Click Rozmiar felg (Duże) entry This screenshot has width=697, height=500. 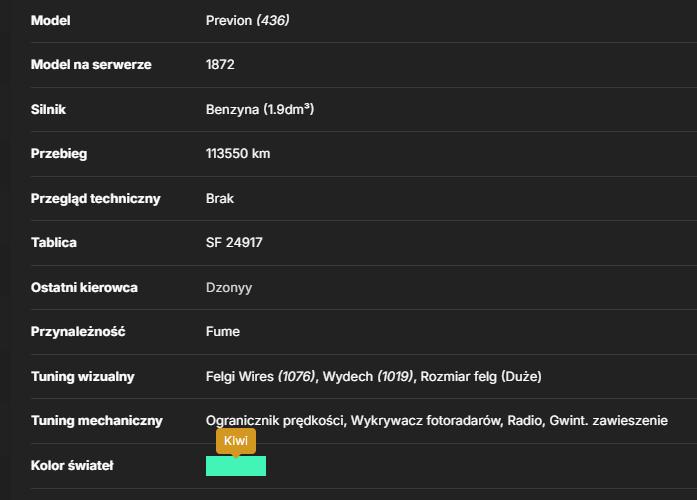(481, 376)
